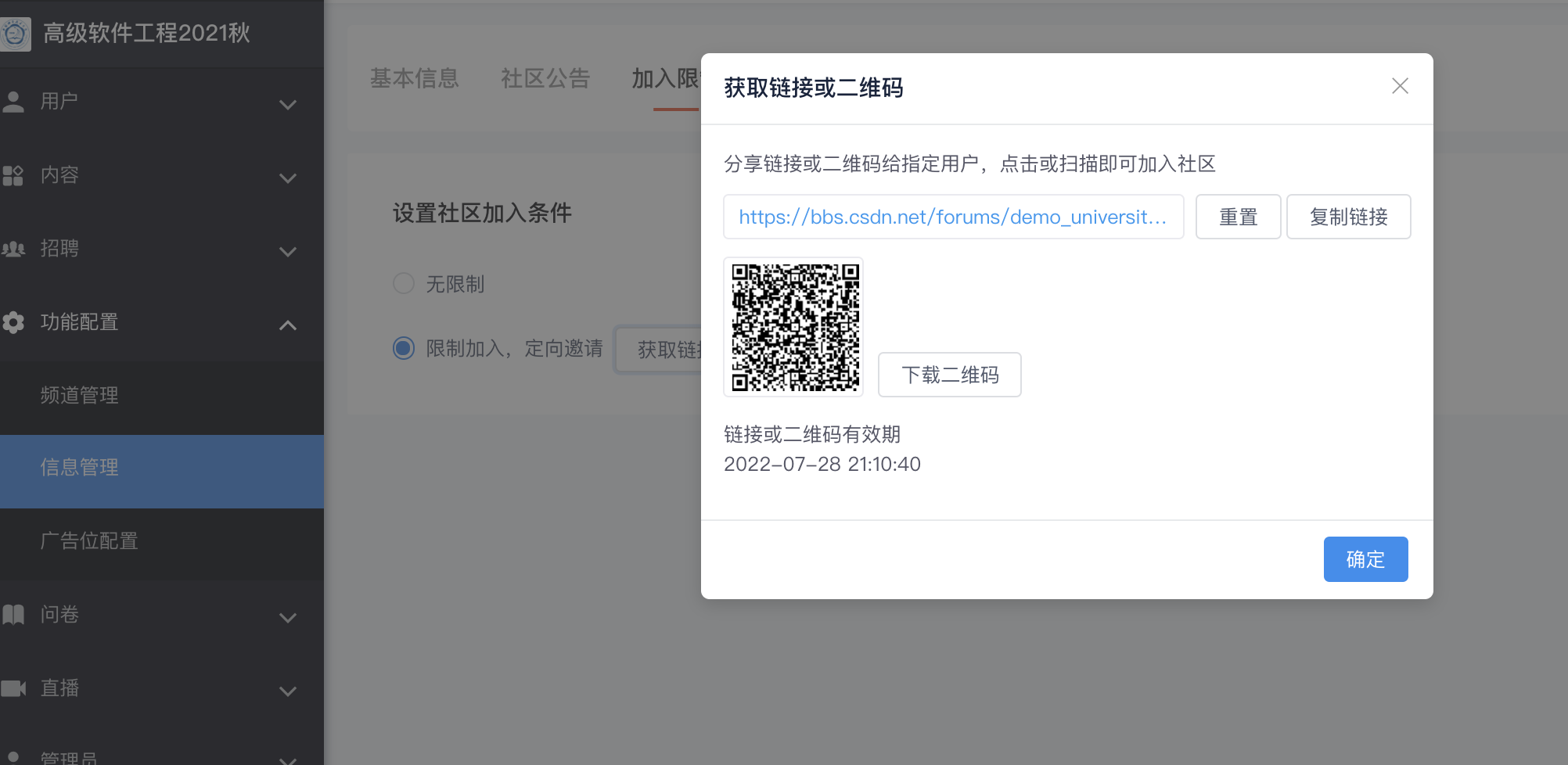The height and width of the screenshot is (765, 1568).
Task: Click the 问卷 menu label
Action: point(59,615)
